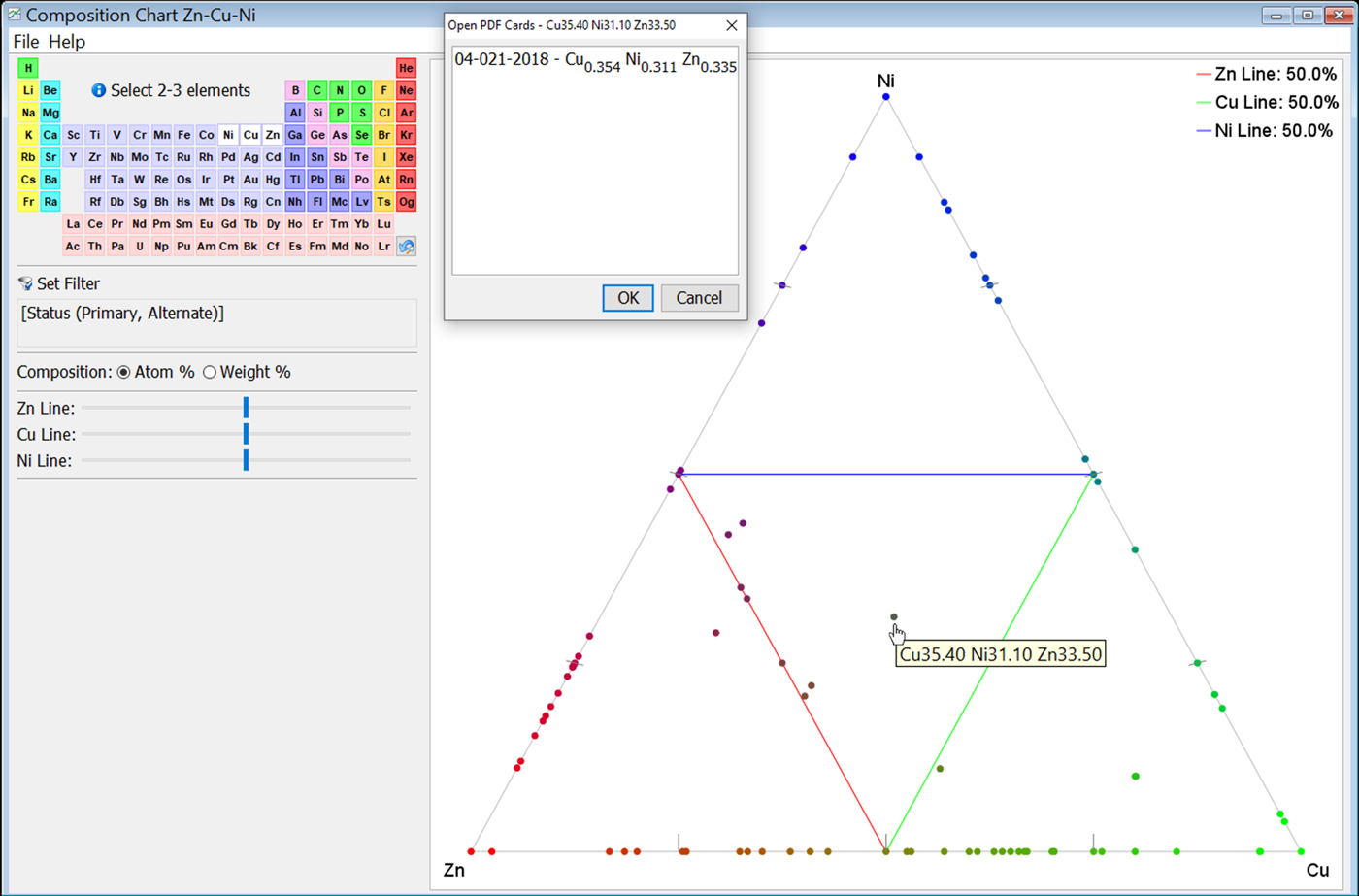1359x896 pixels.
Task: Click the Set Filter funnel icon
Action: pyautogui.click(x=25, y=283)
